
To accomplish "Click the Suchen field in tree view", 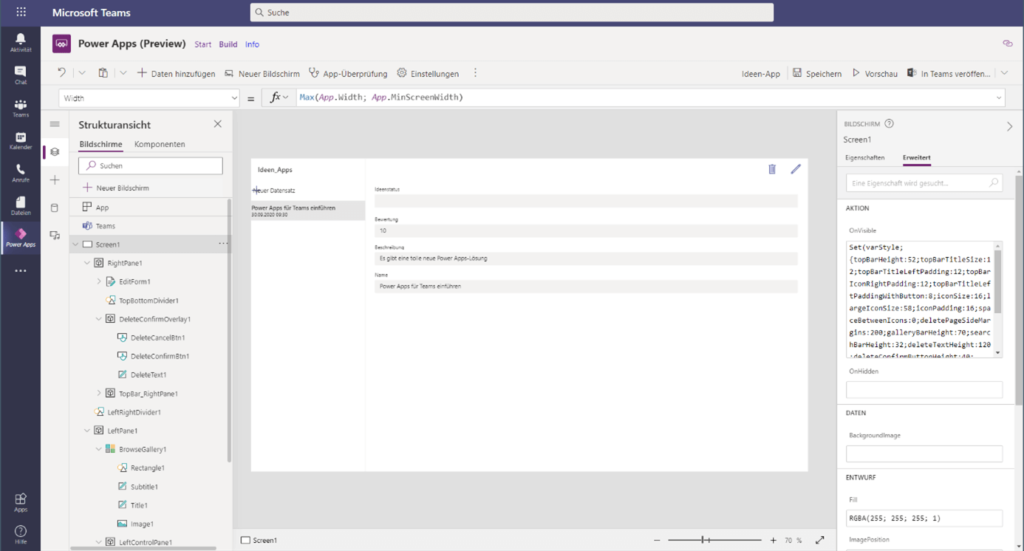I will [150, 166].
